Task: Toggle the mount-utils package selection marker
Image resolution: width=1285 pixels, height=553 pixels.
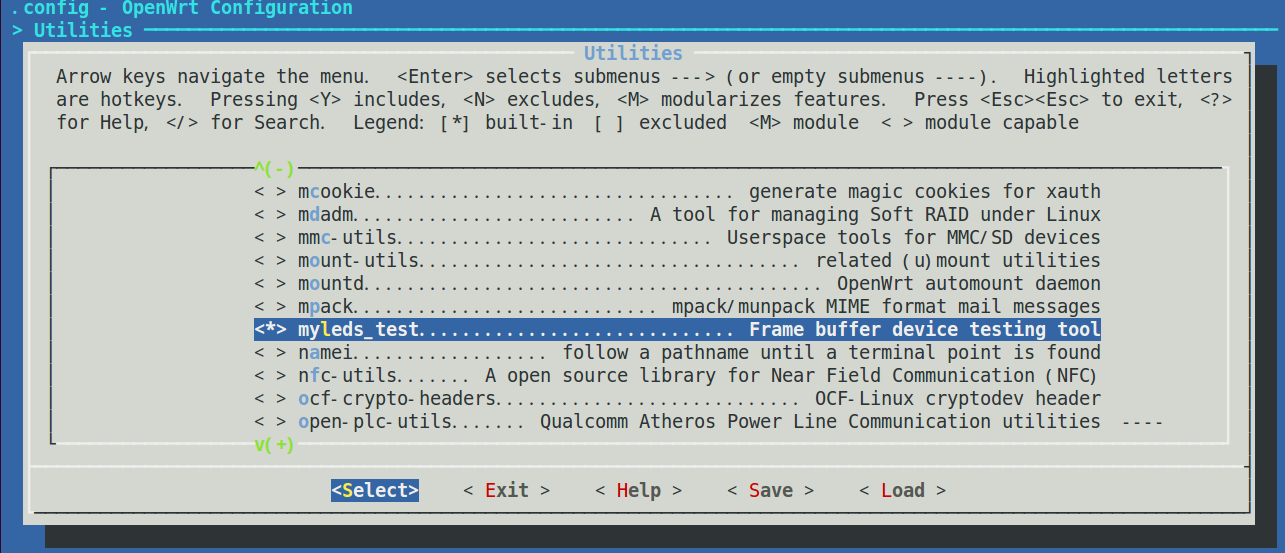Action: 271,260
